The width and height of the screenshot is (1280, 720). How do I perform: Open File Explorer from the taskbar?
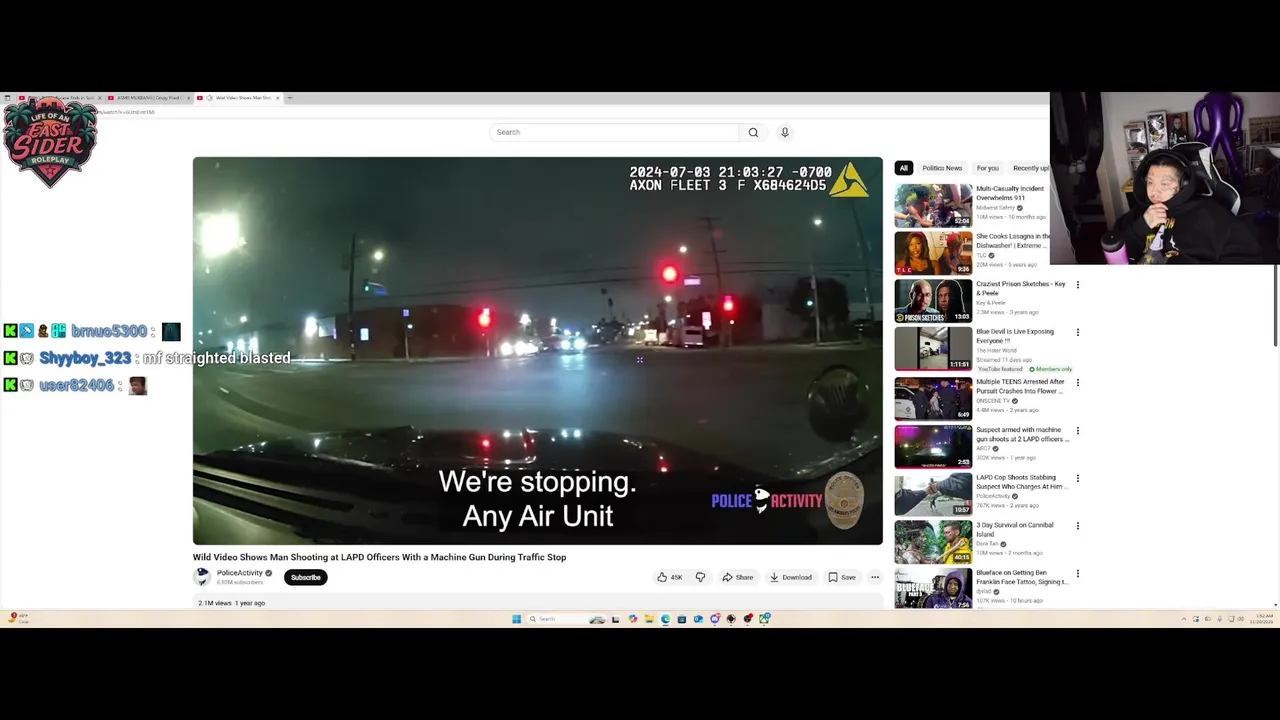click(649, 619)
